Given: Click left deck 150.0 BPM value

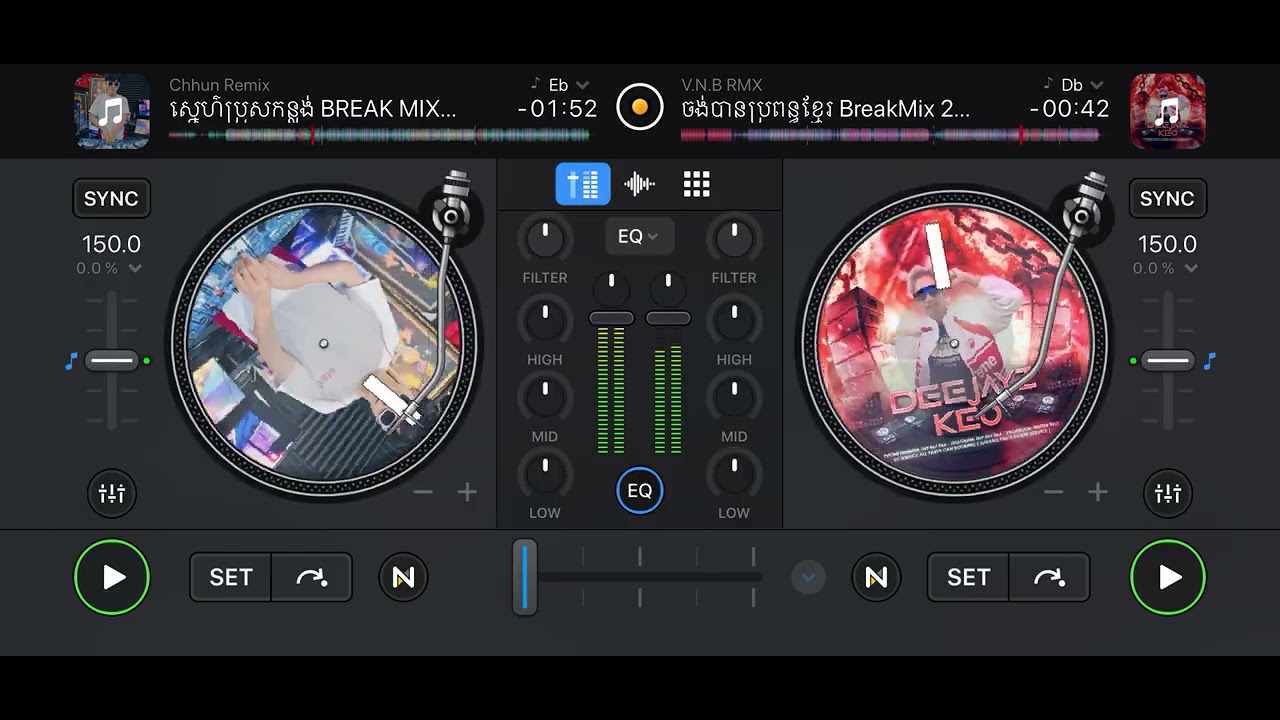Looking at the screenshot, I should (111, 244).
